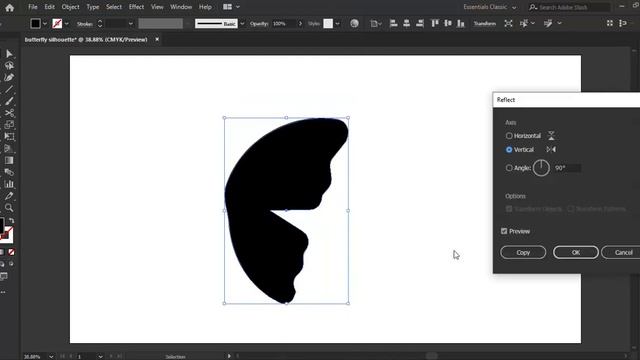The image size is (640, 360).
Task: Click the black fill color swatch
Action: [x=36, y=24]
